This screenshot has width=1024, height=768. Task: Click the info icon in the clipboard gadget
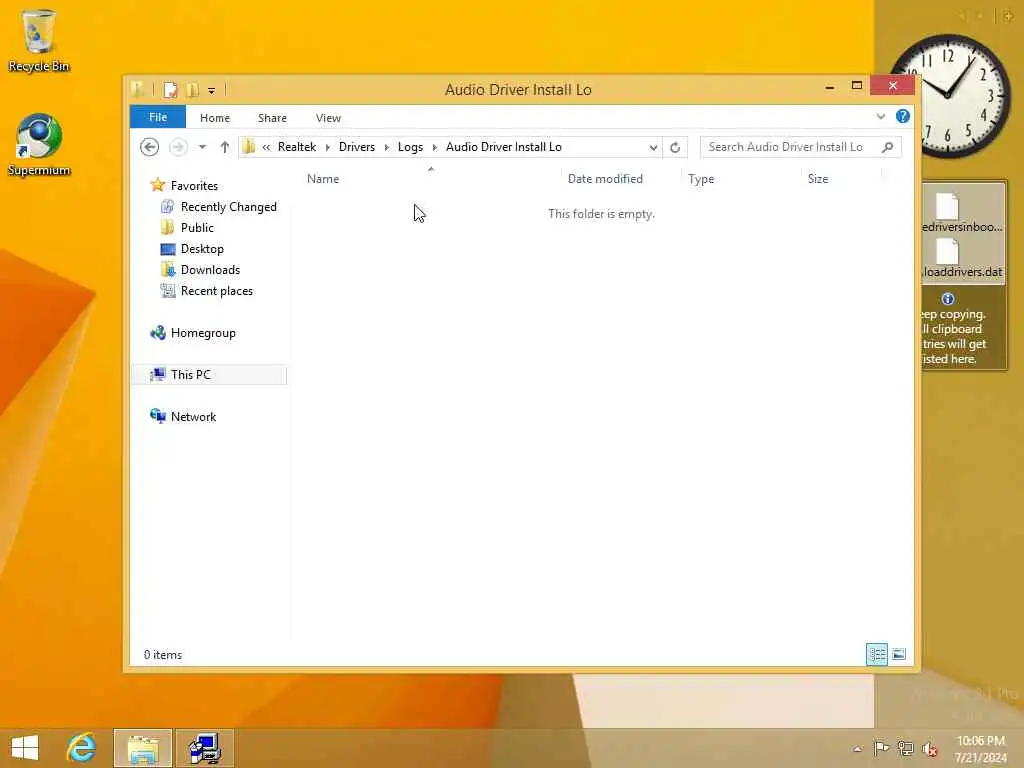point(948,299)
